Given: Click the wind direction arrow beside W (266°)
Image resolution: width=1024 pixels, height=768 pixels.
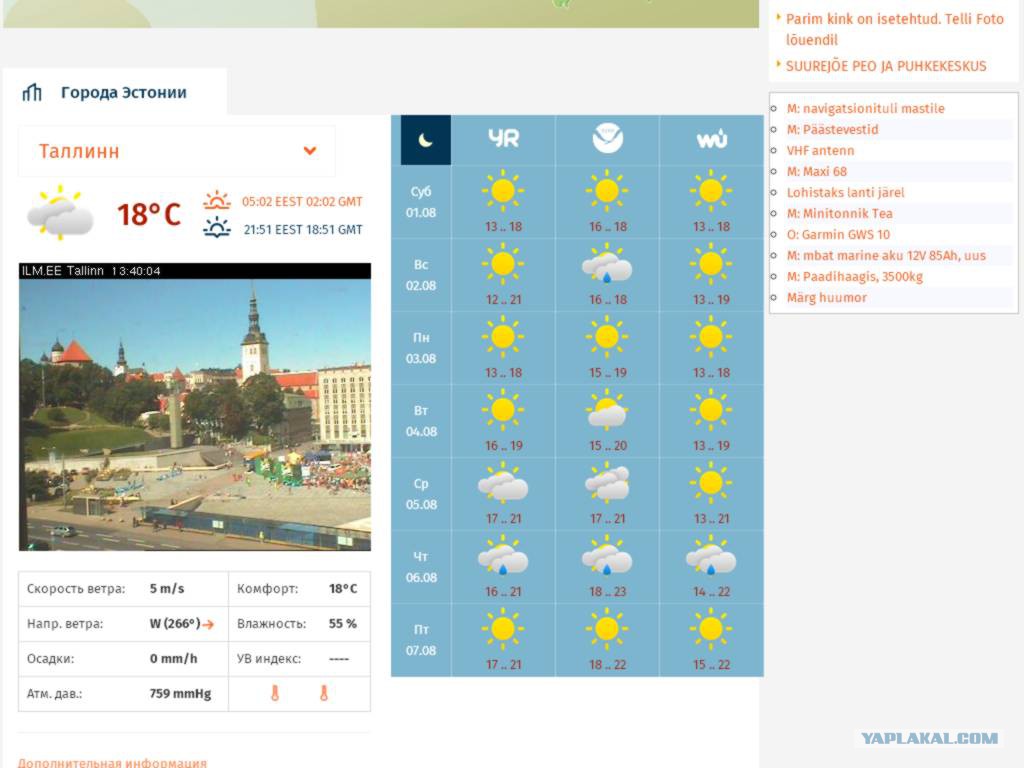Looking at the screenshot, I should (x=208, y=624).
